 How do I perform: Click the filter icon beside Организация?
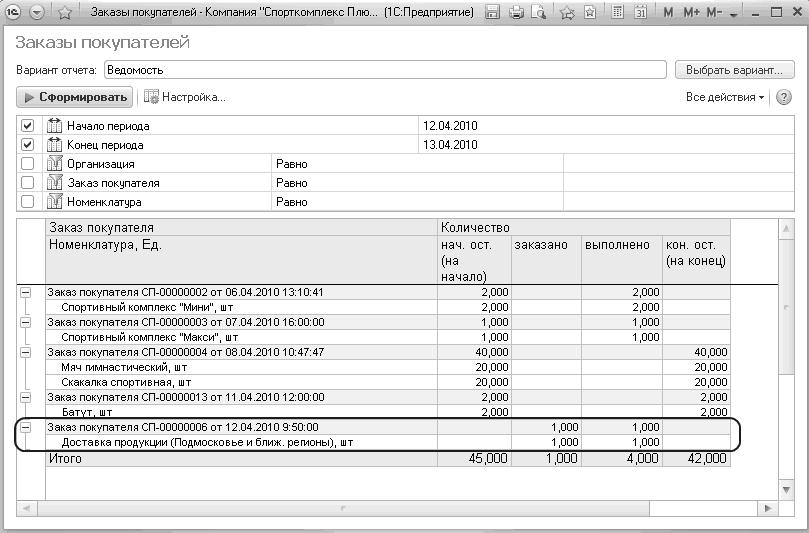coord(54,164)
